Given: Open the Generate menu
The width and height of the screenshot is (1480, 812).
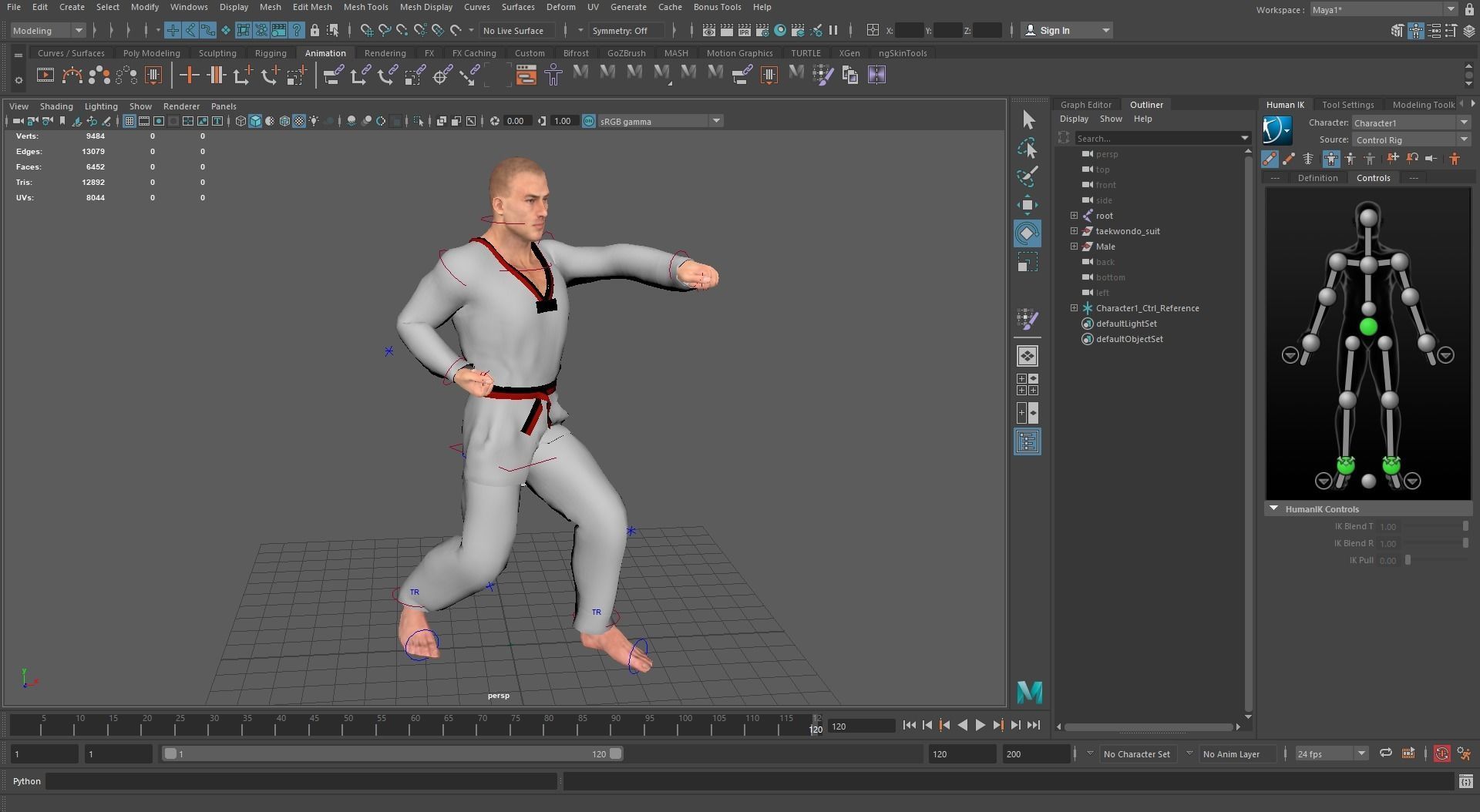Looking at the screenshot, I should pyautogui.click(x=629, y=7).
